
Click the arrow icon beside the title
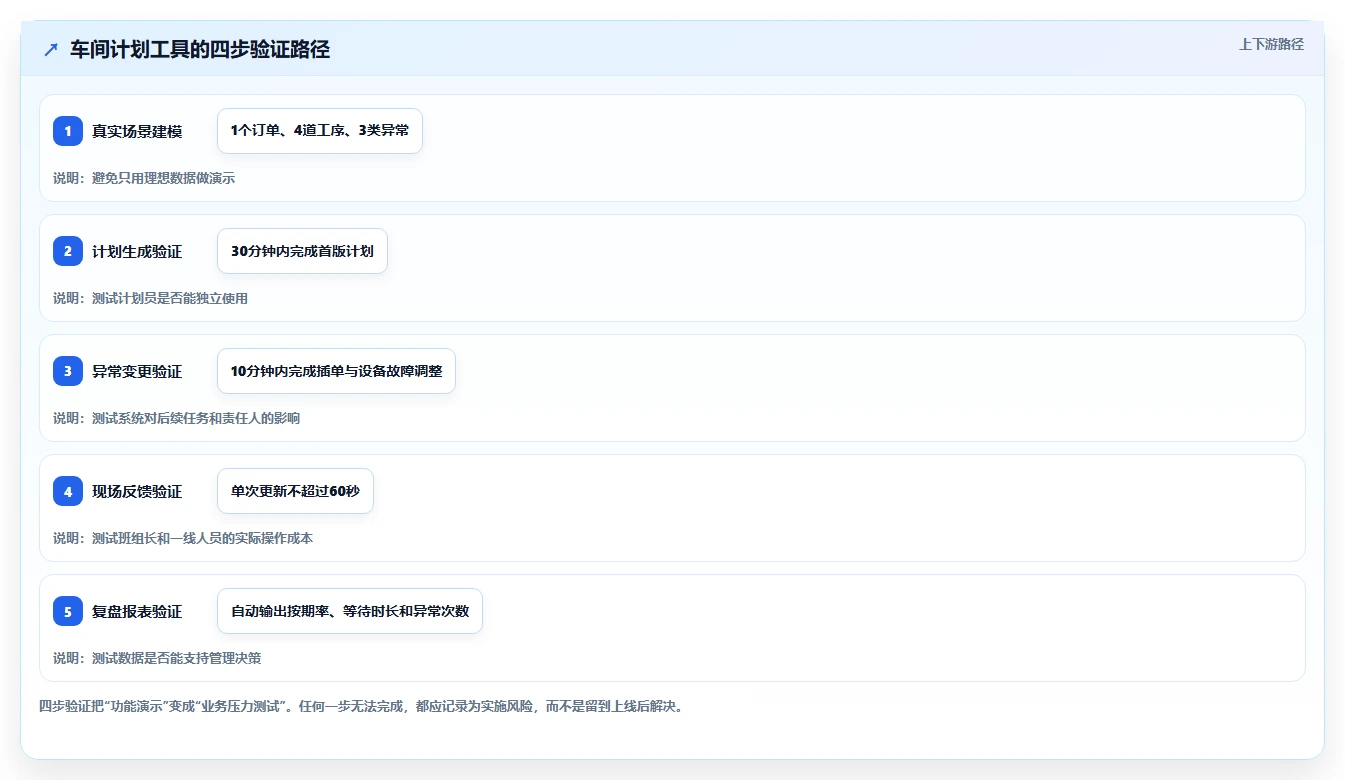[51, 49]
